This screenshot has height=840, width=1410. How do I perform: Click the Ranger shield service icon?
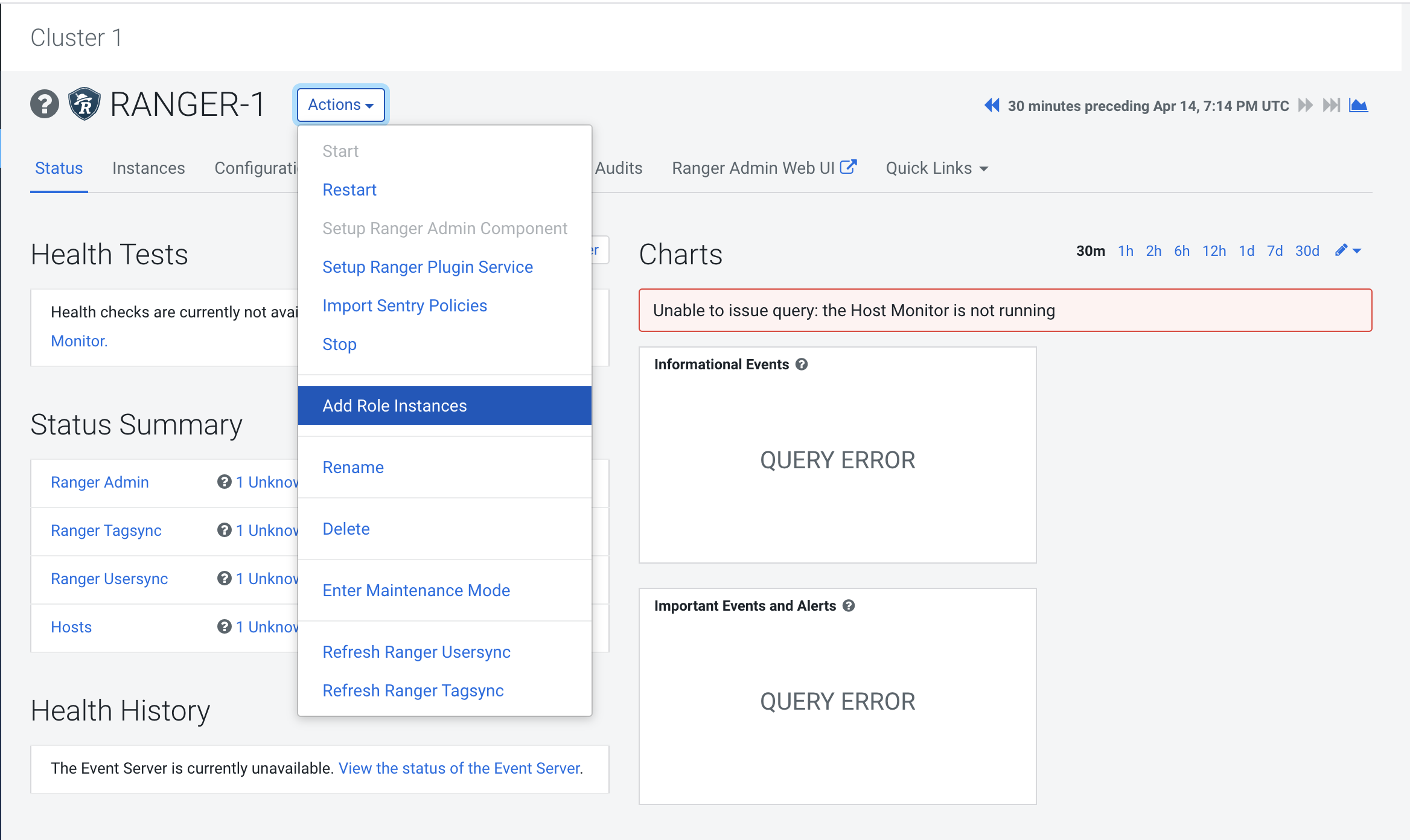(x=84, y=104)
